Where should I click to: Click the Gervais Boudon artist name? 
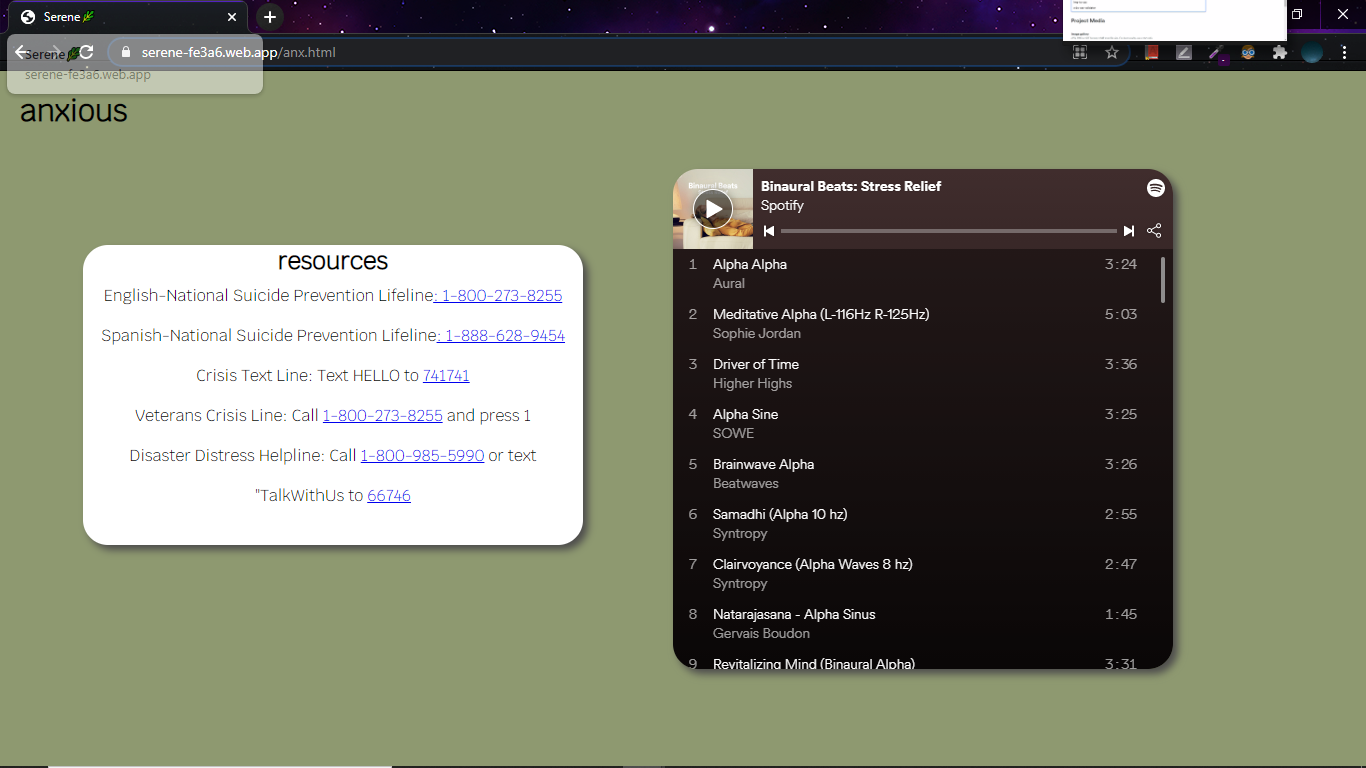click(761, 633)
